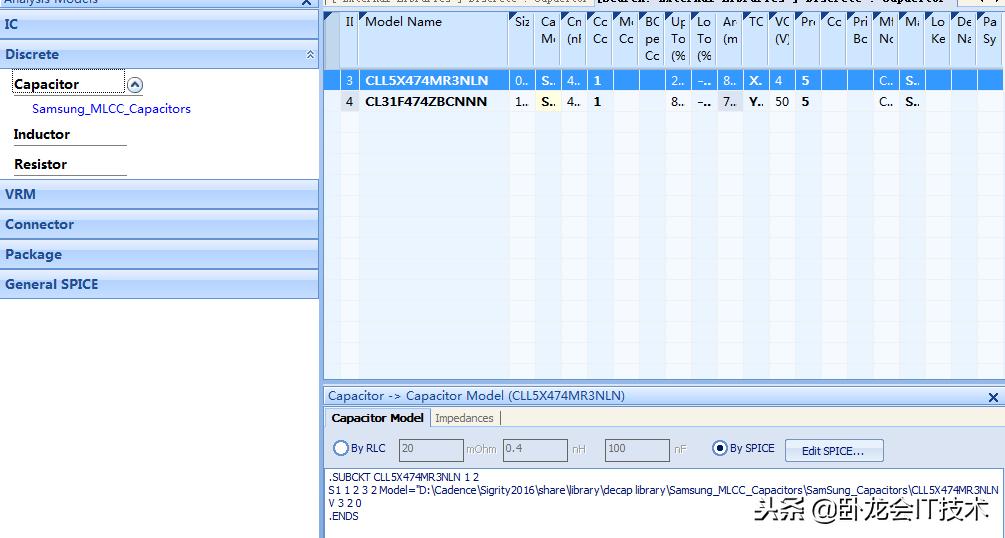Select the By RLC radio button
This screenshot has width=1005, height=538.
[341, 449]
